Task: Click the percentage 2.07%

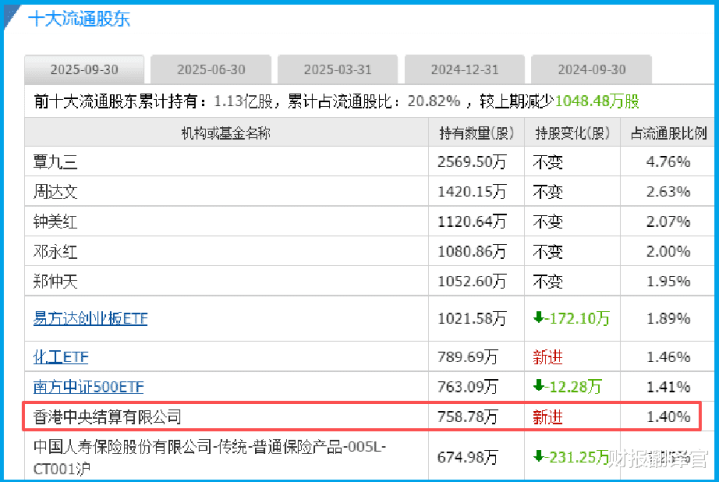Action: coord(668,222)
